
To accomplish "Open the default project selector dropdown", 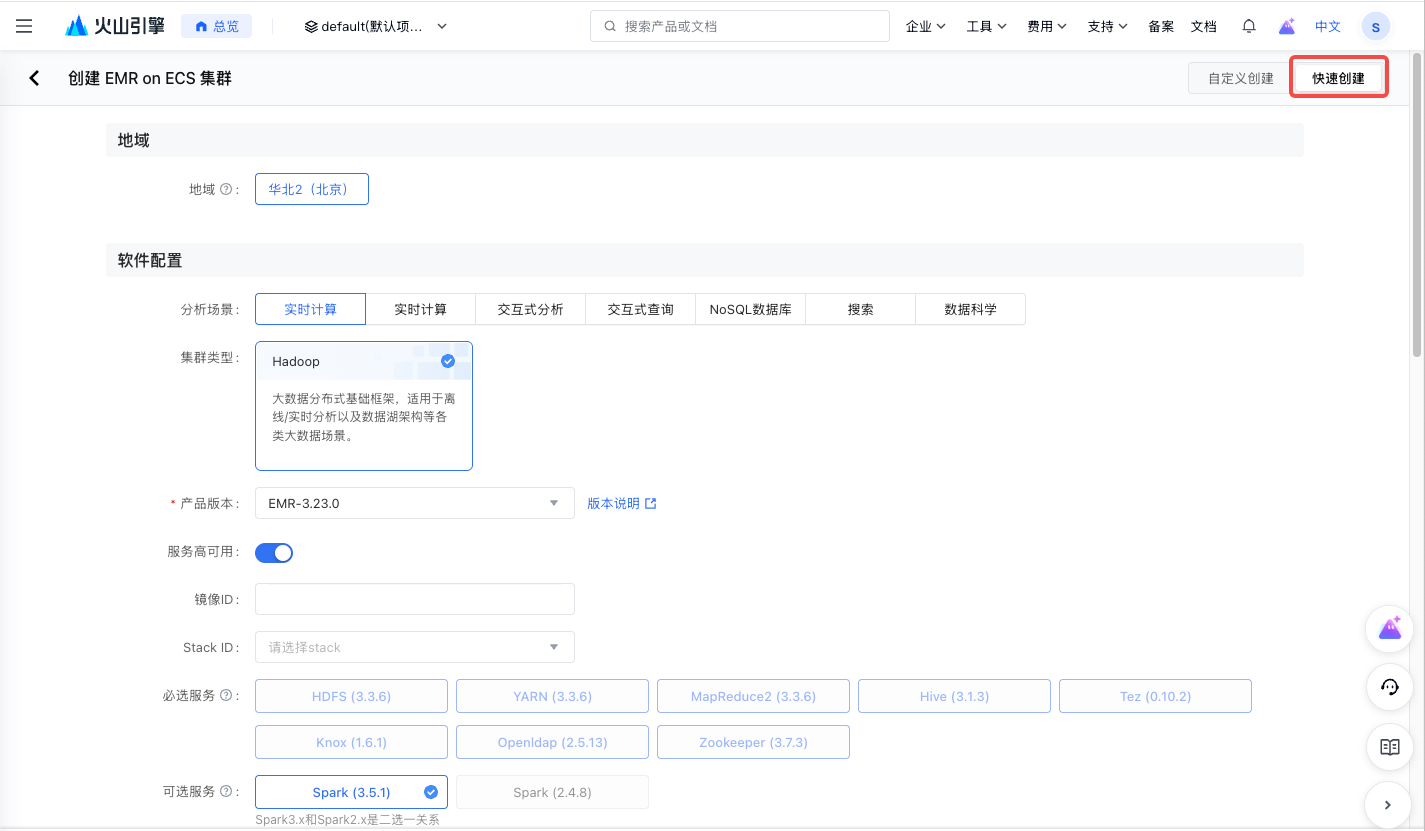I will [376, 26].
